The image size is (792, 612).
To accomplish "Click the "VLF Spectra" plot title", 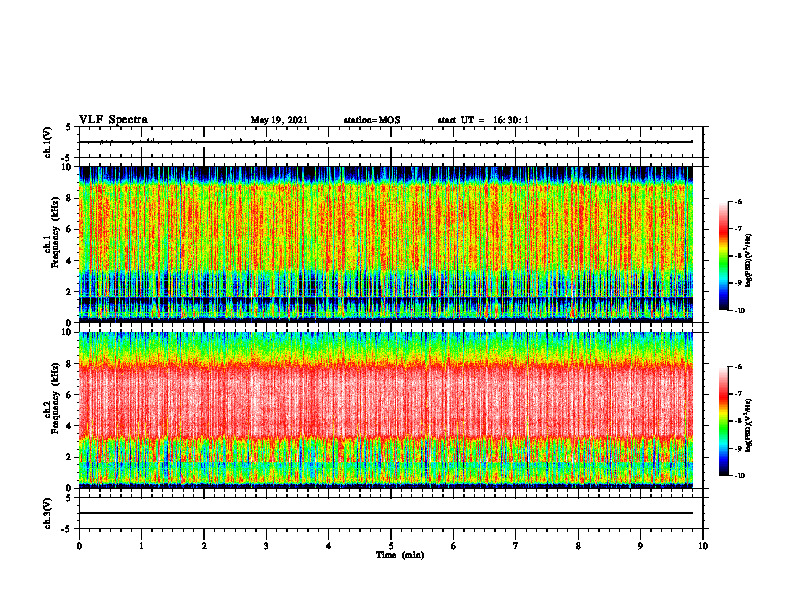I will click(113, 119).
